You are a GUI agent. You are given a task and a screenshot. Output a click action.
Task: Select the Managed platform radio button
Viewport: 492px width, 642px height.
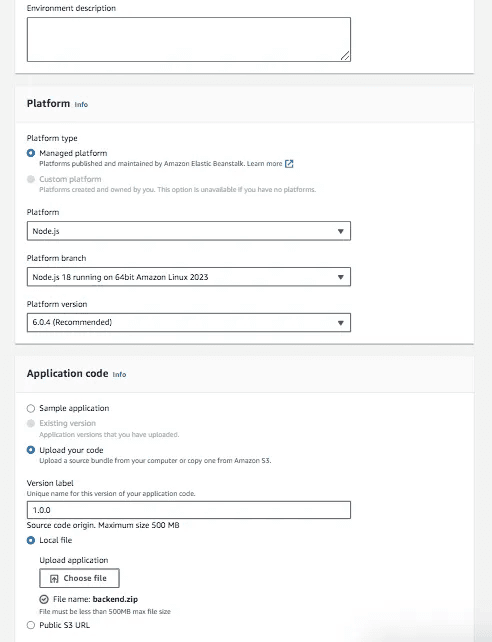[x=31, y=153]
